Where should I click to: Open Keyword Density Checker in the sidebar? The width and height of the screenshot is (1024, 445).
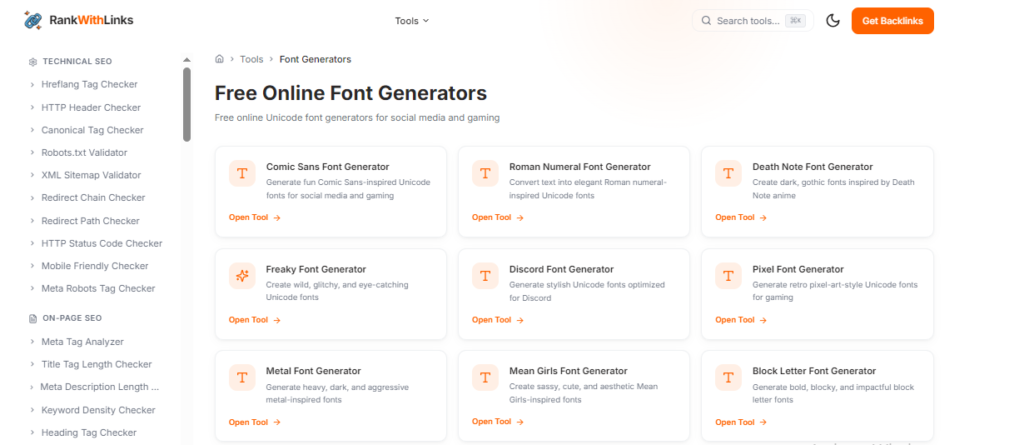coord(98,410)
